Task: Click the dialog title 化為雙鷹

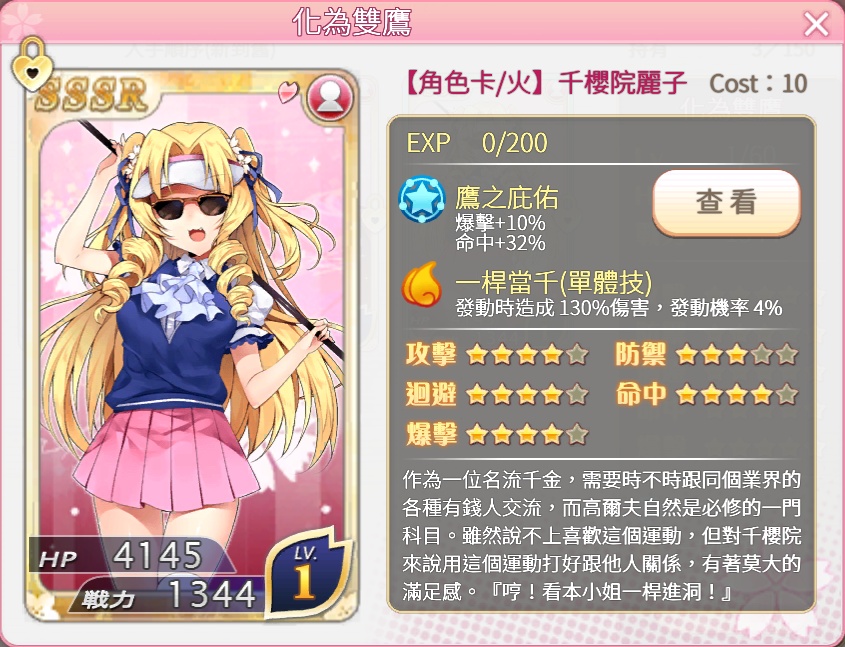Action: click(352, 23)
